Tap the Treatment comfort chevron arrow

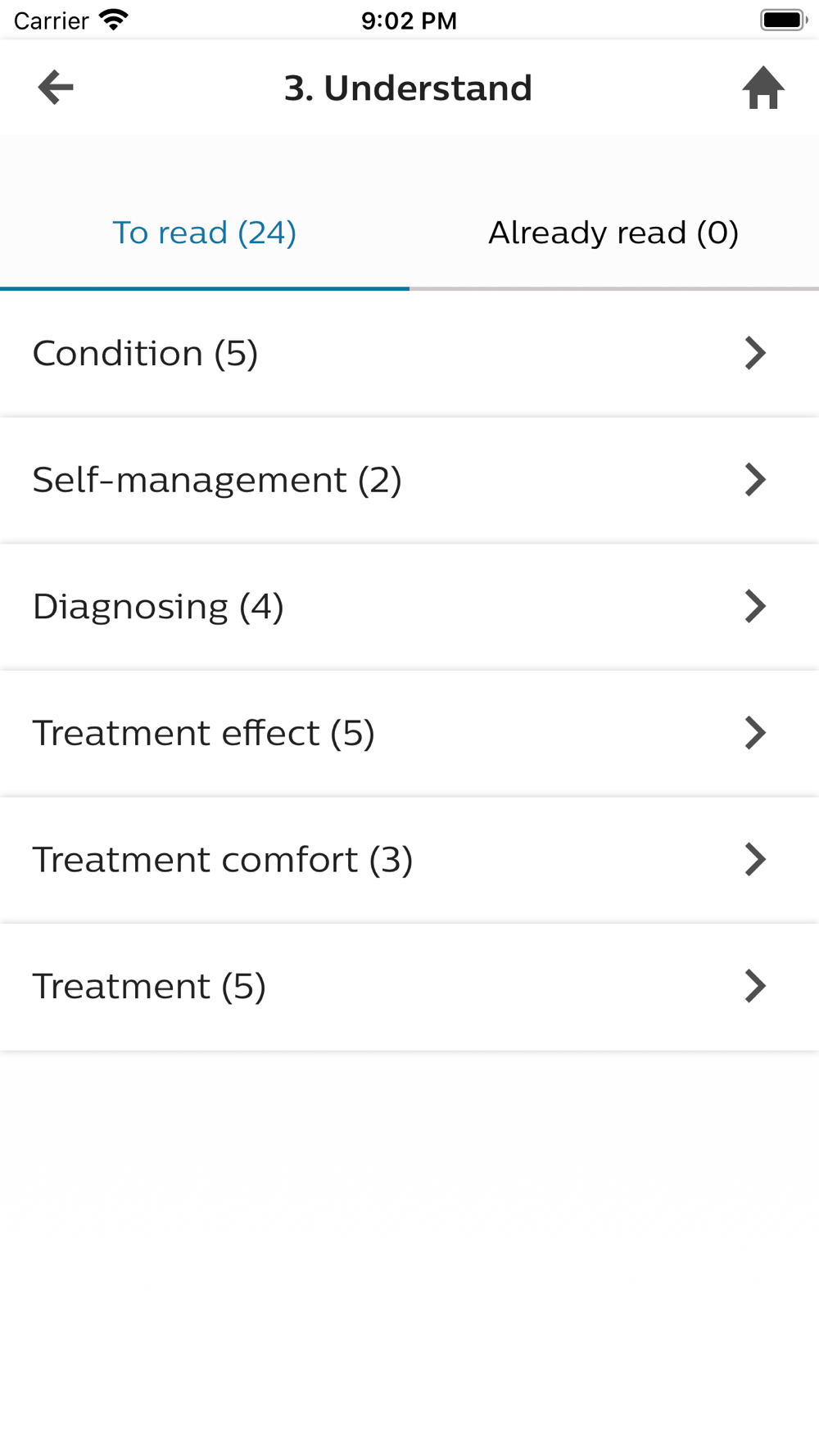(x=754, y=860)
